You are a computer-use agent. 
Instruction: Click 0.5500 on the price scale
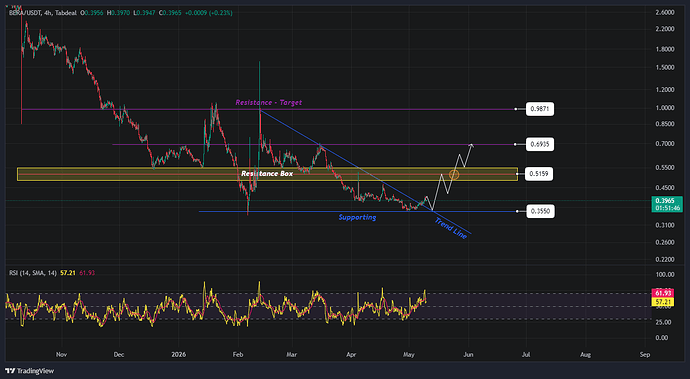(x=665, y=168)
